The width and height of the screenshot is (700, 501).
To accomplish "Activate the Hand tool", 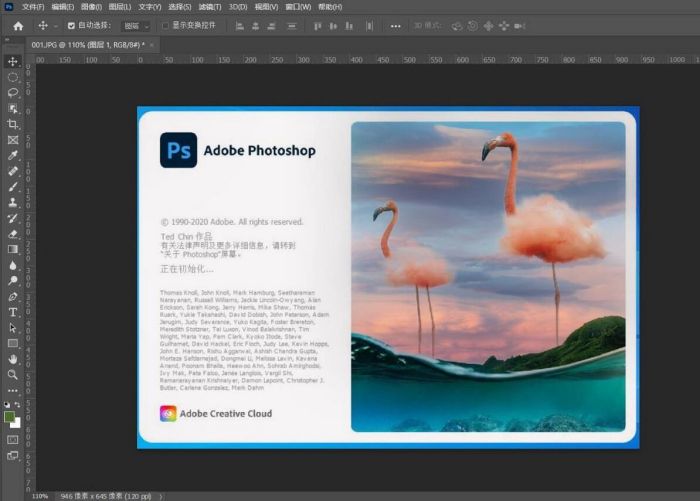I will [13, 358].
